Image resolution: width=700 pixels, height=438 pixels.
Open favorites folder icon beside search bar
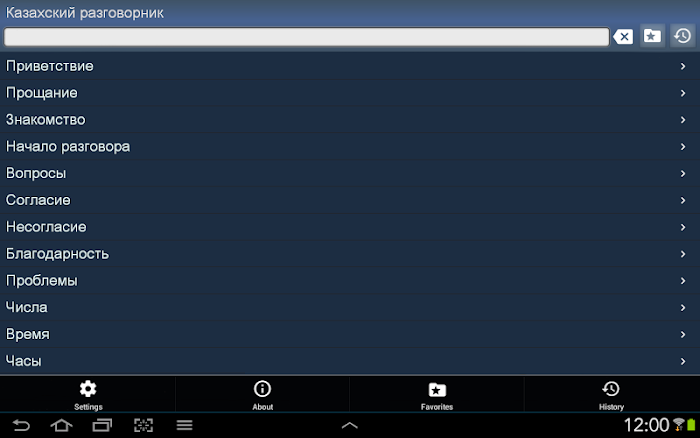click(652, 36)
